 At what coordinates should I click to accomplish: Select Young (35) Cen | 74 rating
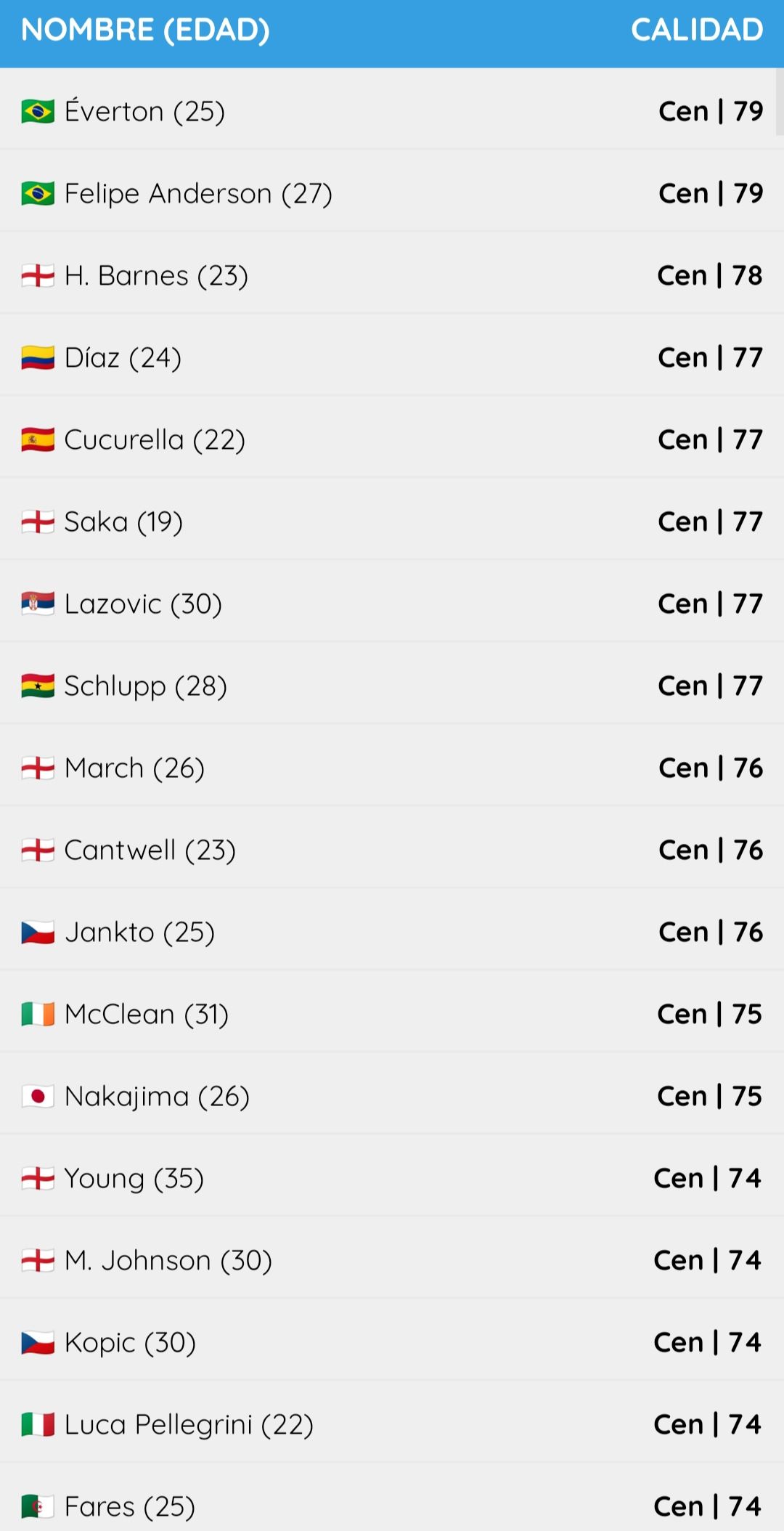point(708,1178)
